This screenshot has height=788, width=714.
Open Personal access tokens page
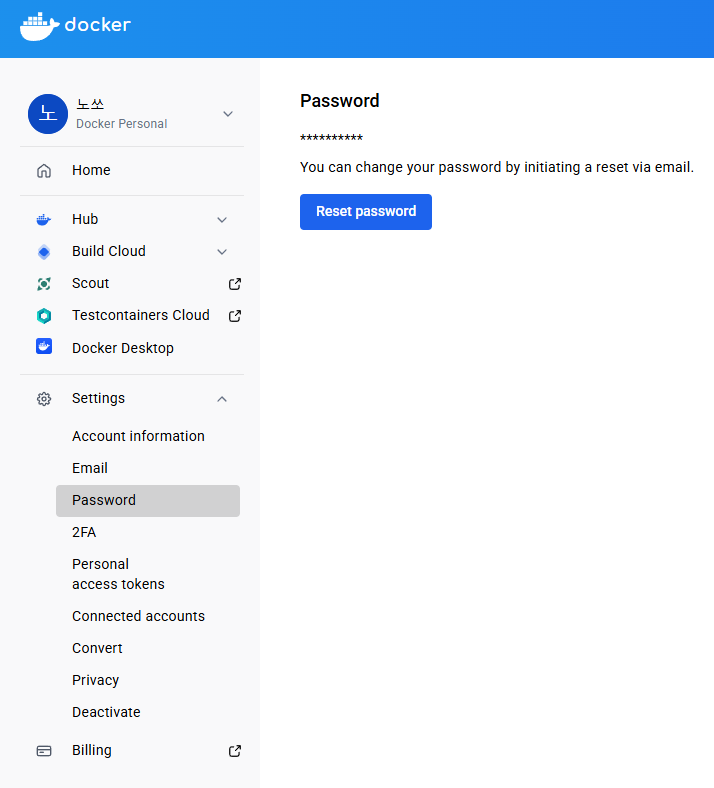pos(118,574)
